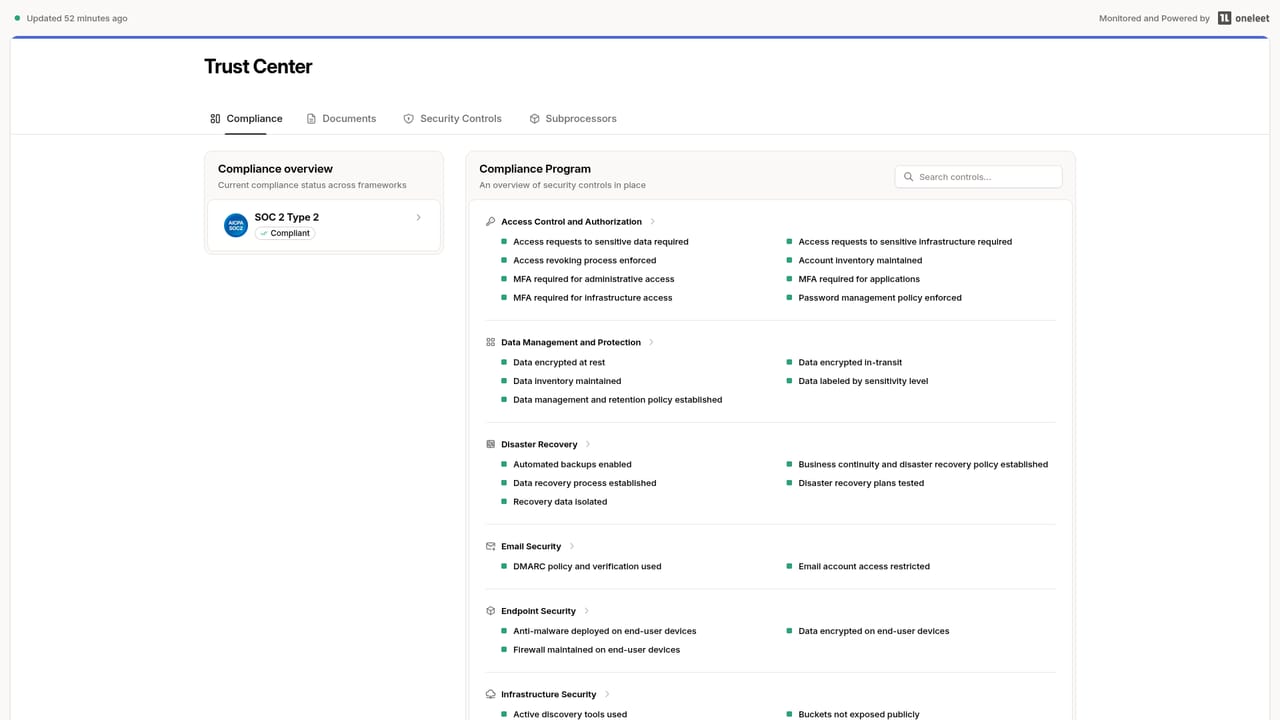
Task: Expand the Endpoint Security chevron
Action: tap(586, 611)
